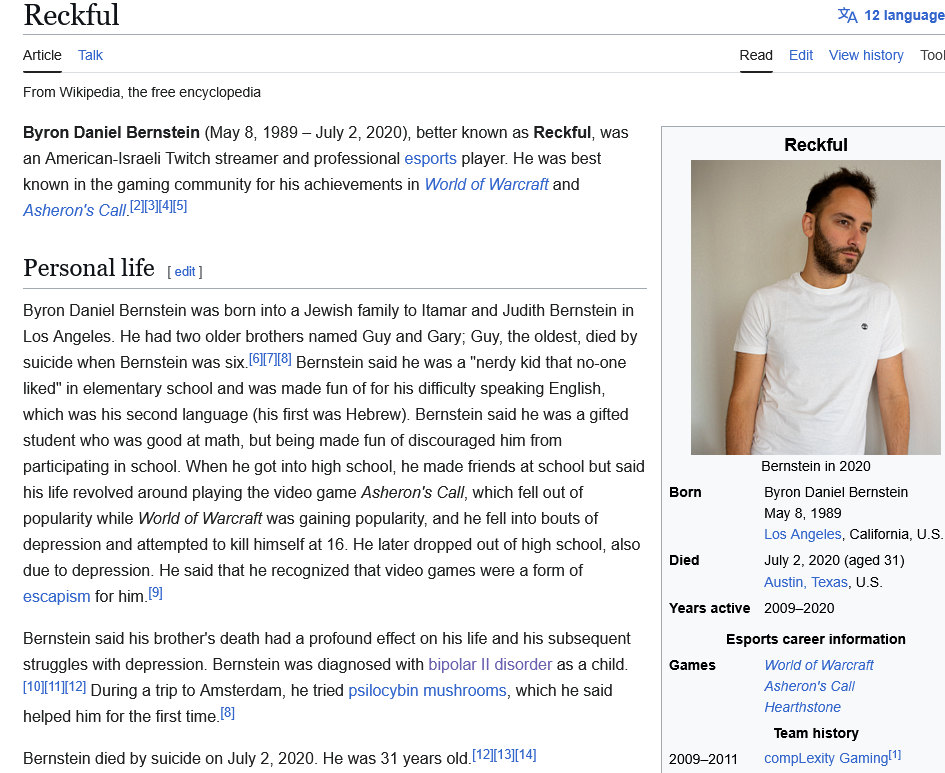945x773 pixels.
Task: Click the language translation icon
Action: click(848, 15)
